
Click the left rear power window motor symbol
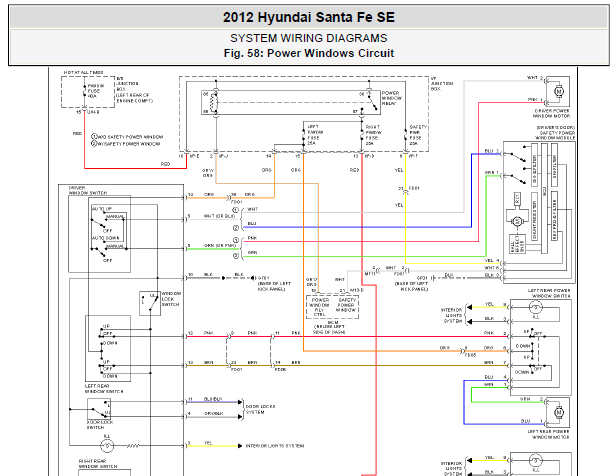tap(559, 412)
